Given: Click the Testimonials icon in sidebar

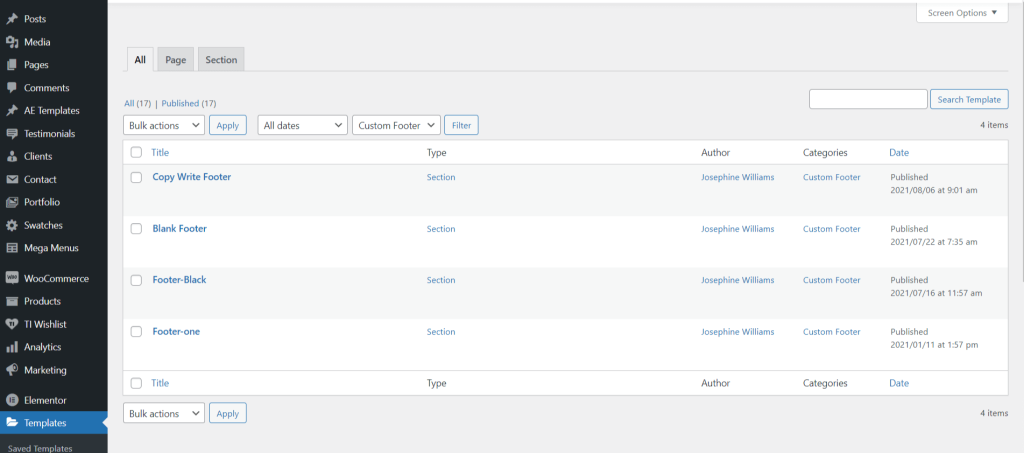Looking at the screenshot, I should point(12,133).
